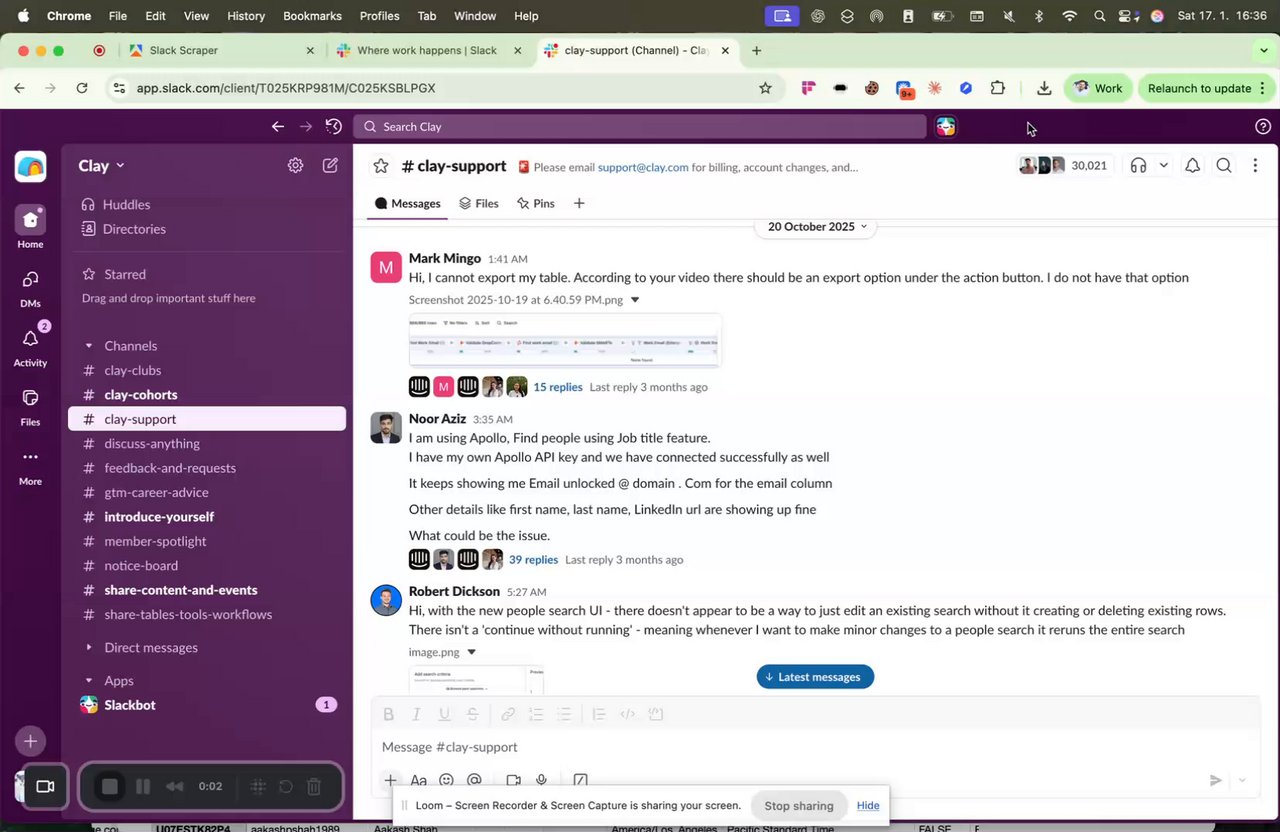
Task: Click Relaunch to update button
Action: point(1208,88)
